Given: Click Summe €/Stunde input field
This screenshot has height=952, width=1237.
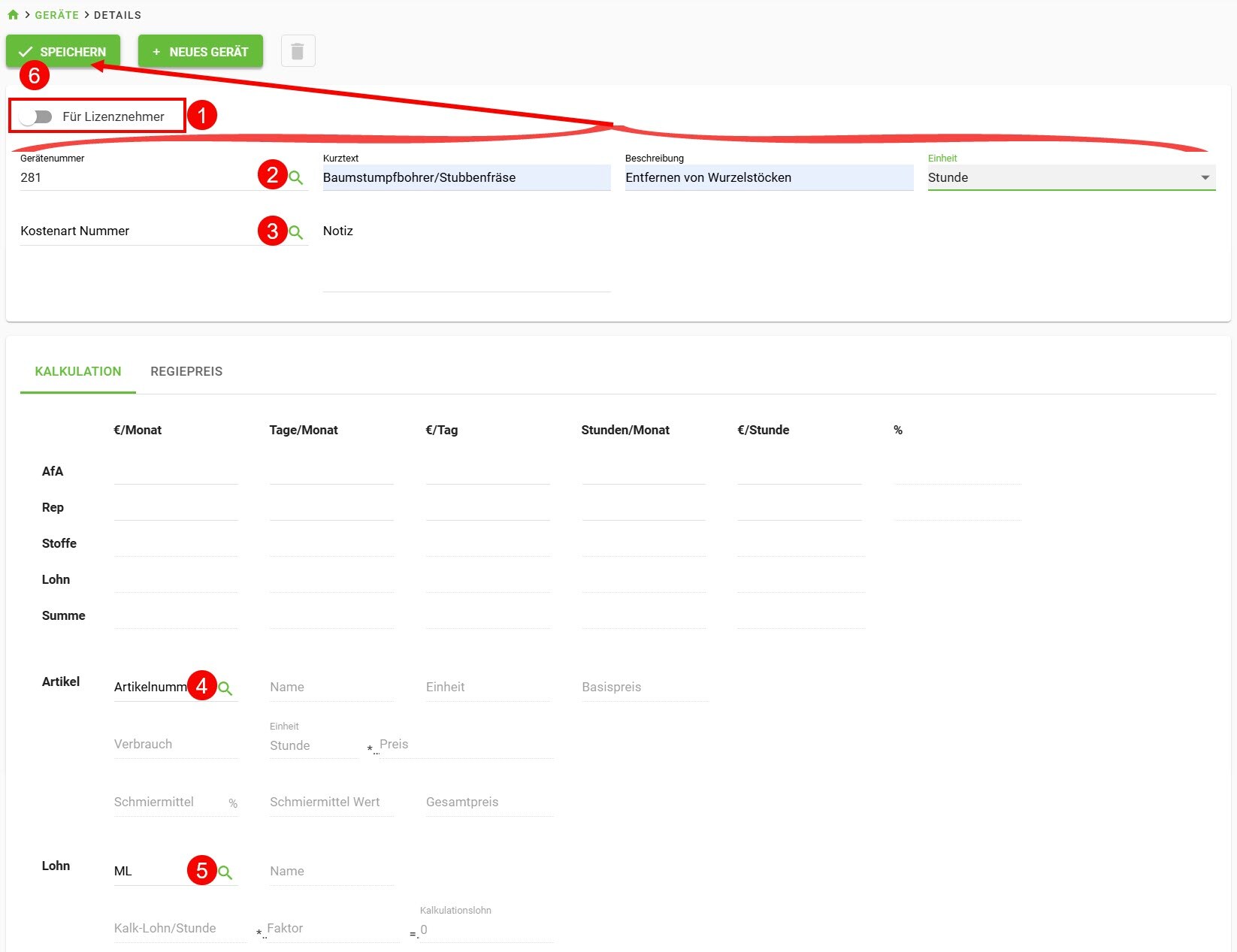Looking at the screenshot, I should [801, 615].
